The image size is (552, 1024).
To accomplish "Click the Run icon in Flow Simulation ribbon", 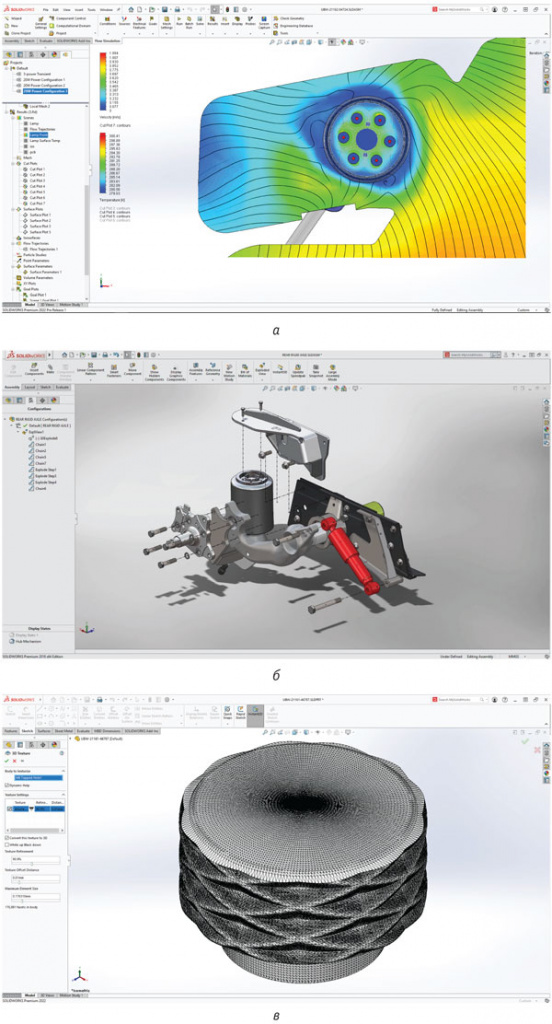I will coord(179,20).
